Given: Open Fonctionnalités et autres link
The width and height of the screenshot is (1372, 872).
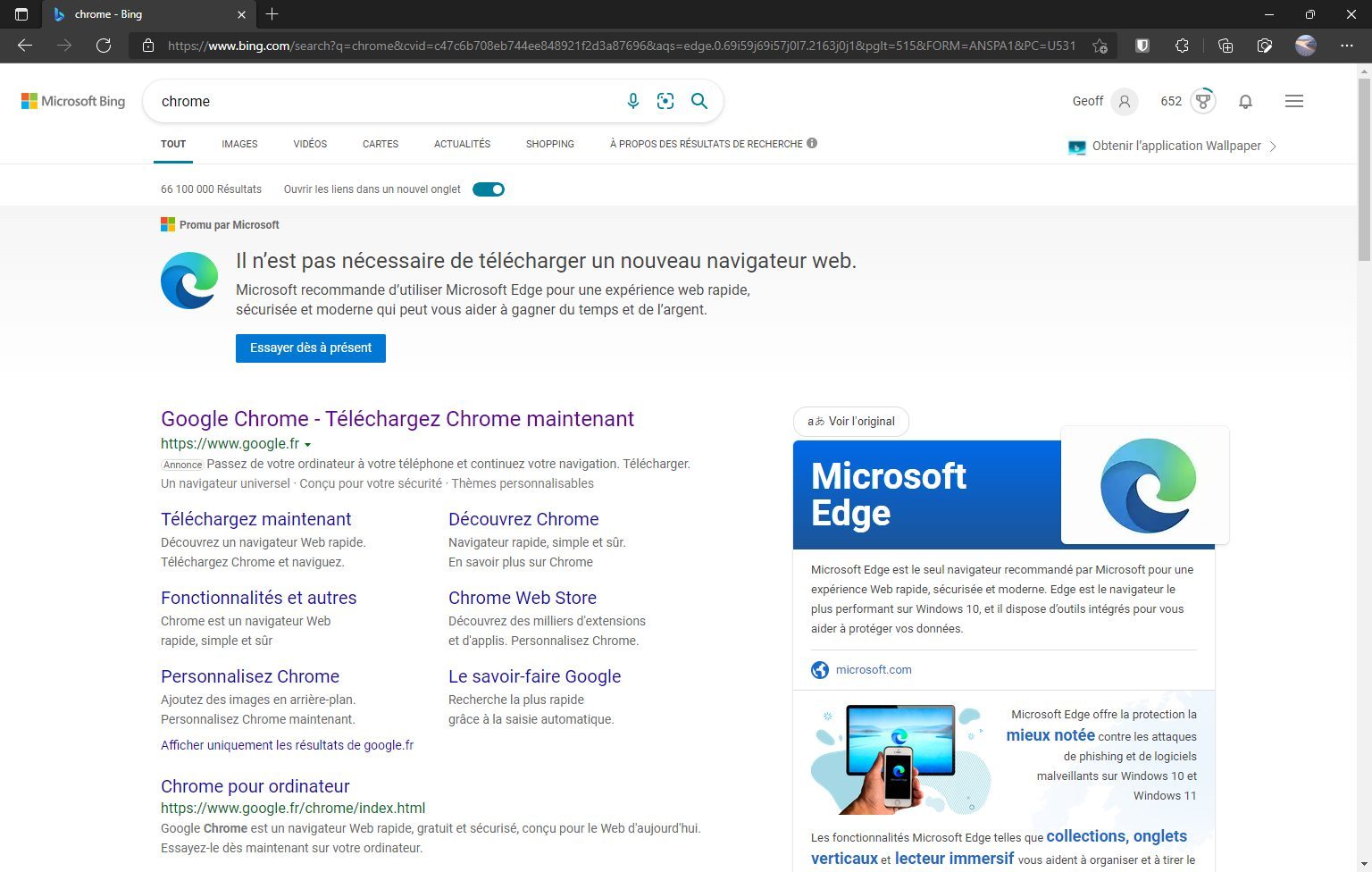Looking at the screenshot, I should pos(259,598).
